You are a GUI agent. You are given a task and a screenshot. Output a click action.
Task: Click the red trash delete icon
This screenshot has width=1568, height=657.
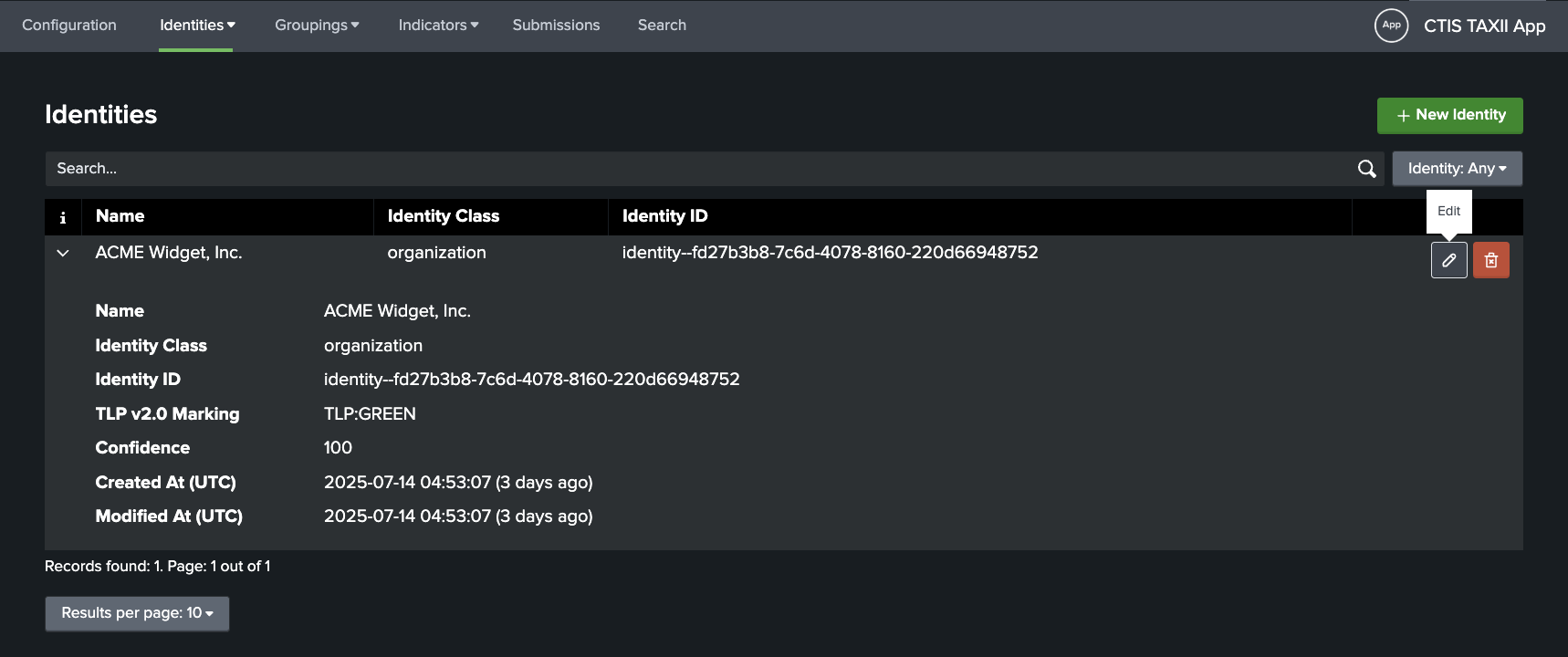point(1490,260)
